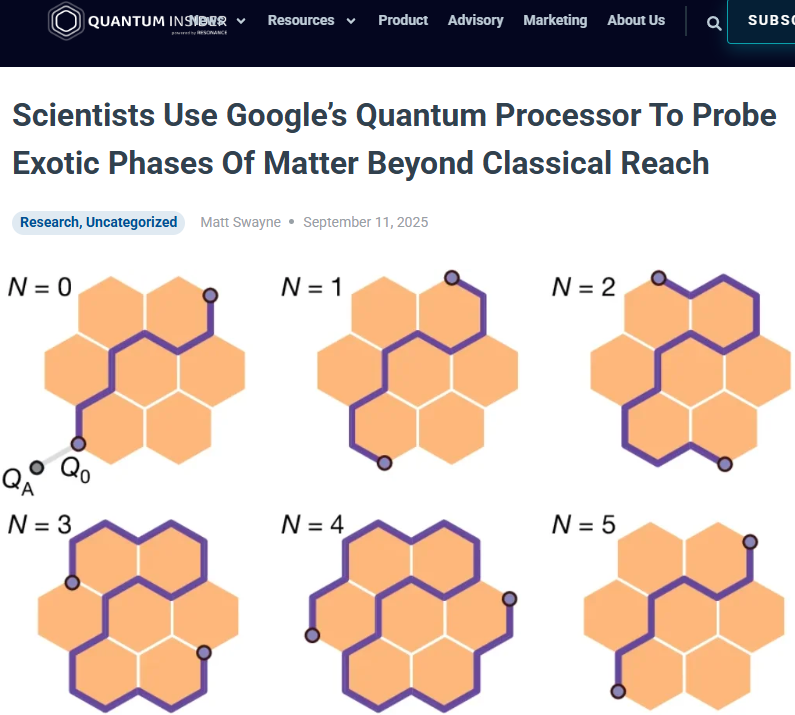Image resolution: width=795 pixels, height=715 pixels.
Task: Select Marketing in the navigation bar
Action: pos(555,20)
